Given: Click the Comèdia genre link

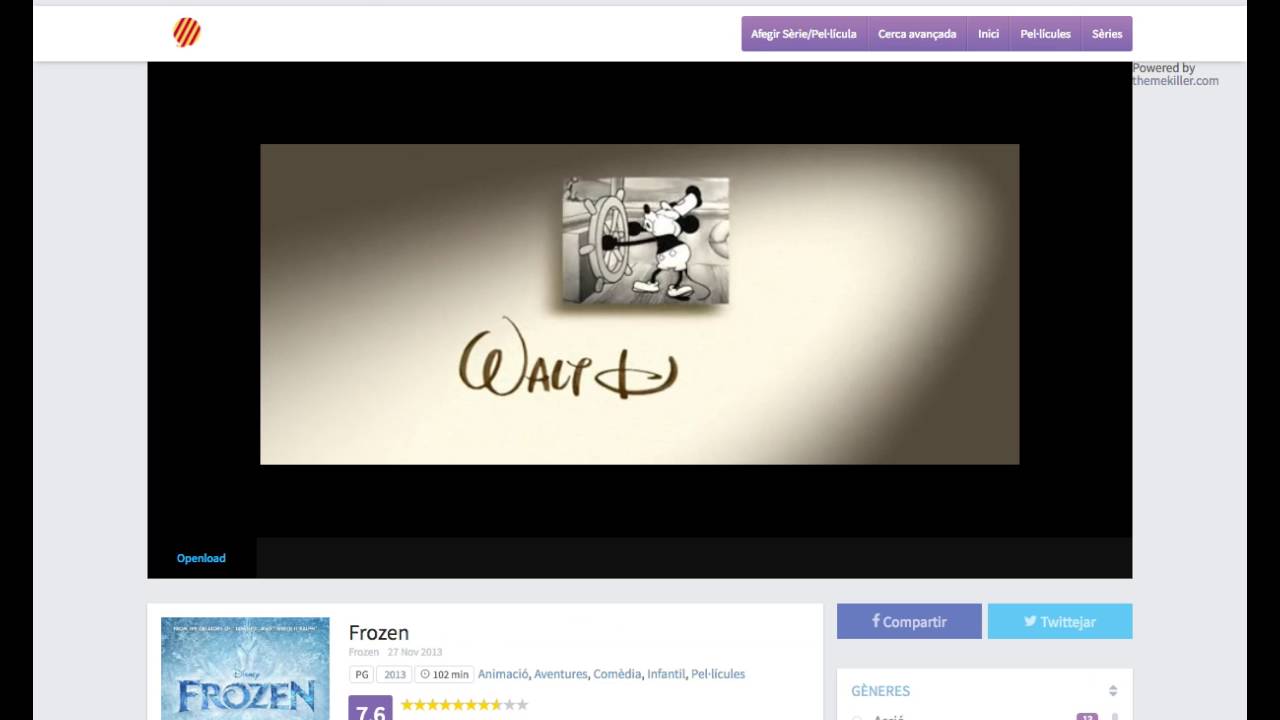Looking at the screenshot, I should pyautogui.click(x=617, y=674).
